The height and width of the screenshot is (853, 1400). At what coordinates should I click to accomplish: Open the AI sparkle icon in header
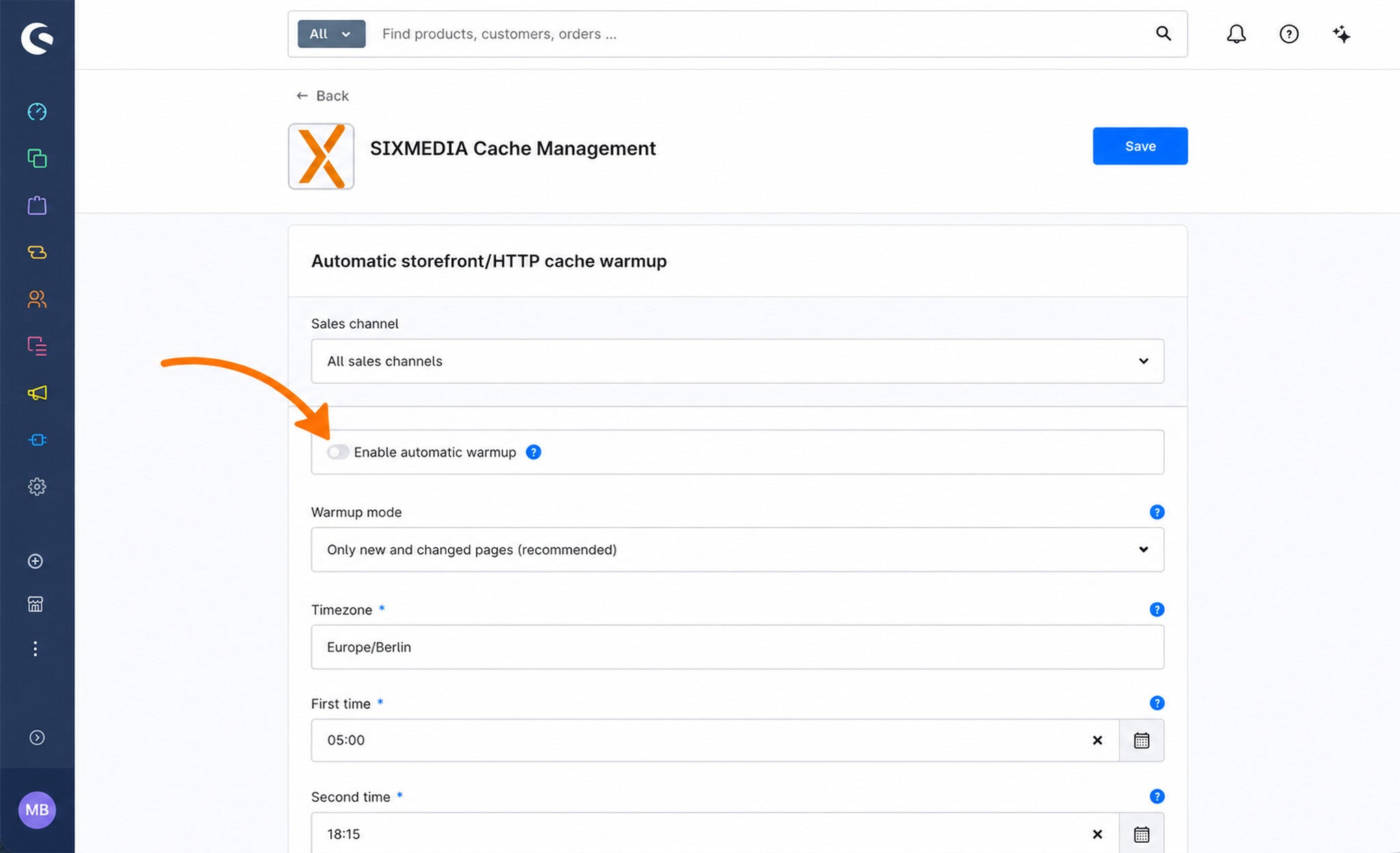pyautogui.click(x=1341, y=34)
